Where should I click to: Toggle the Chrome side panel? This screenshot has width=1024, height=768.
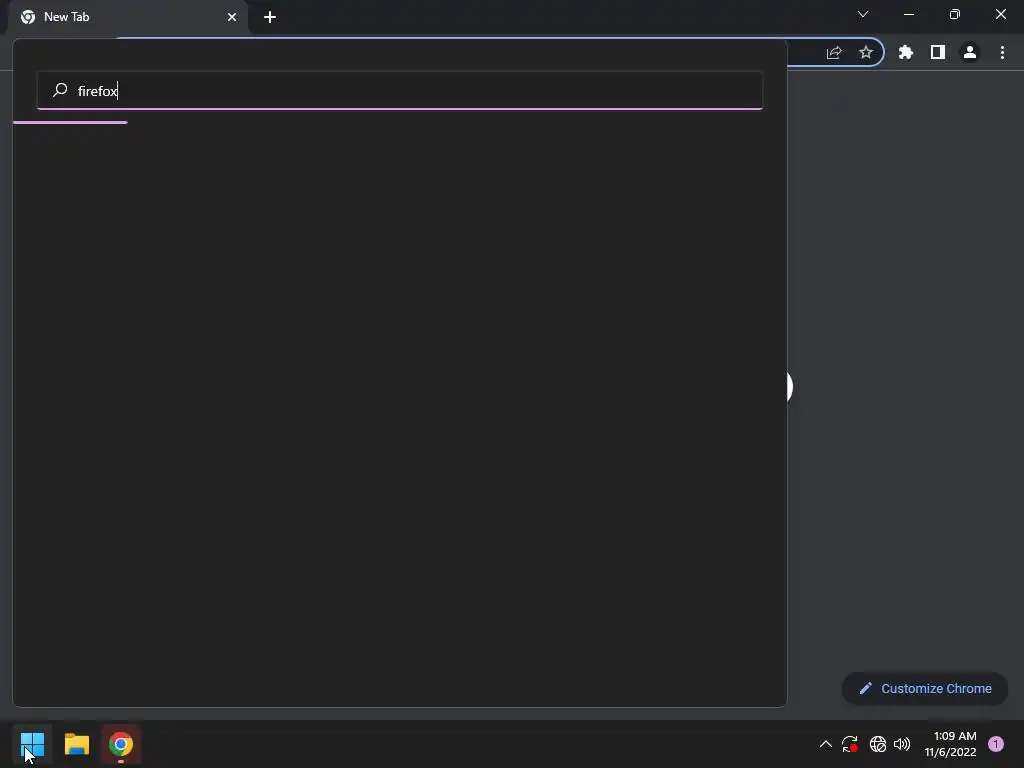(x=938, y=52)
